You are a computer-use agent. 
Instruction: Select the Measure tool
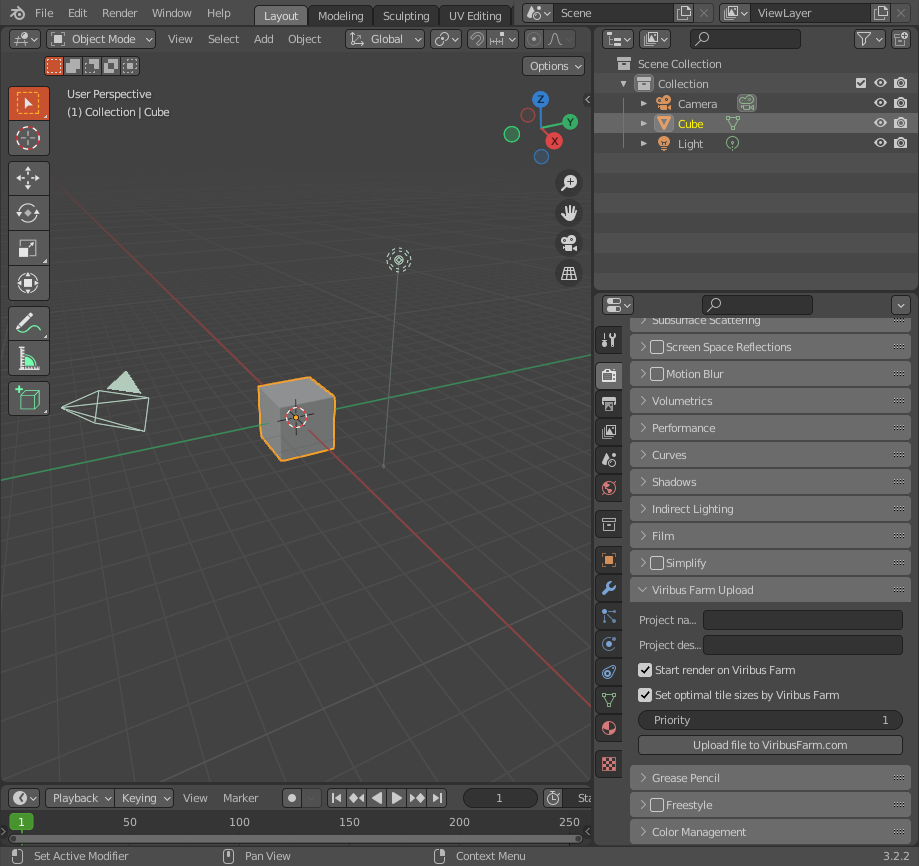point(28,358)
